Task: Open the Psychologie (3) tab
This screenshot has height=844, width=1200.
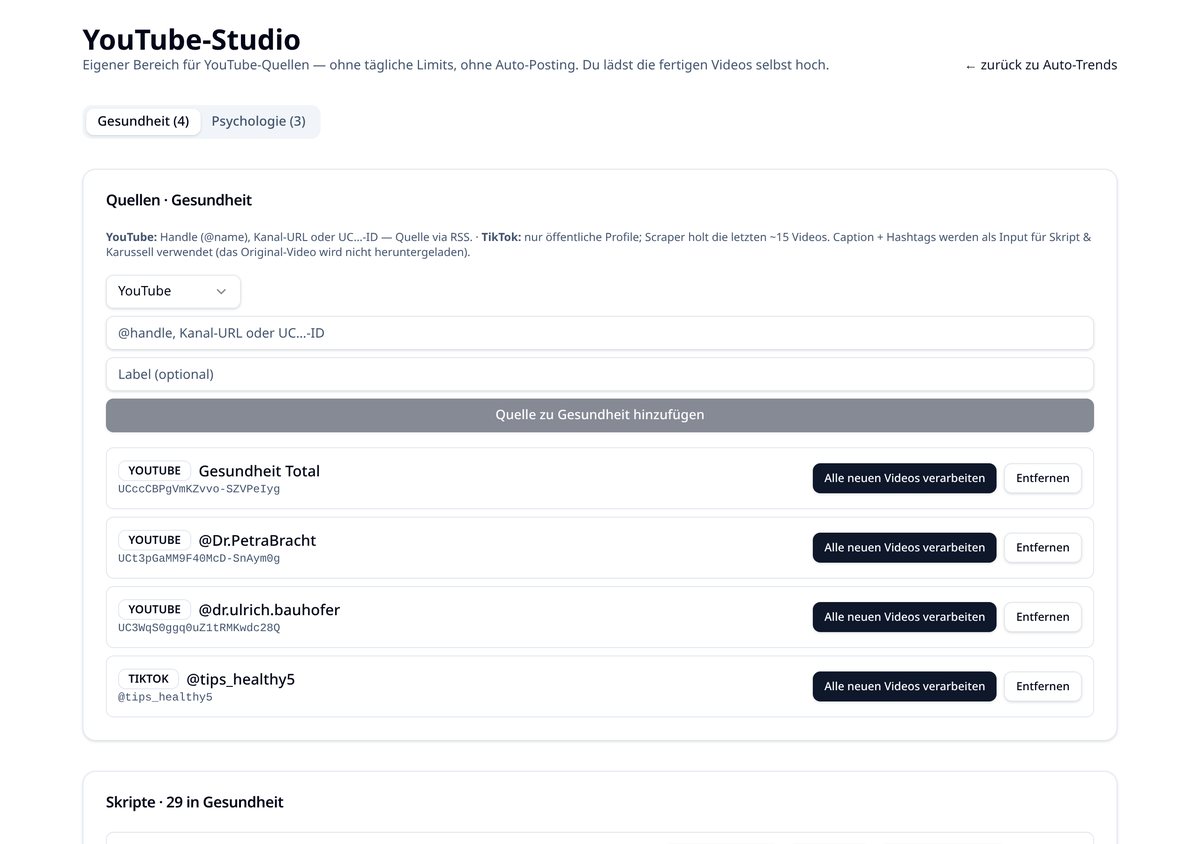Action: coord(258,121)
